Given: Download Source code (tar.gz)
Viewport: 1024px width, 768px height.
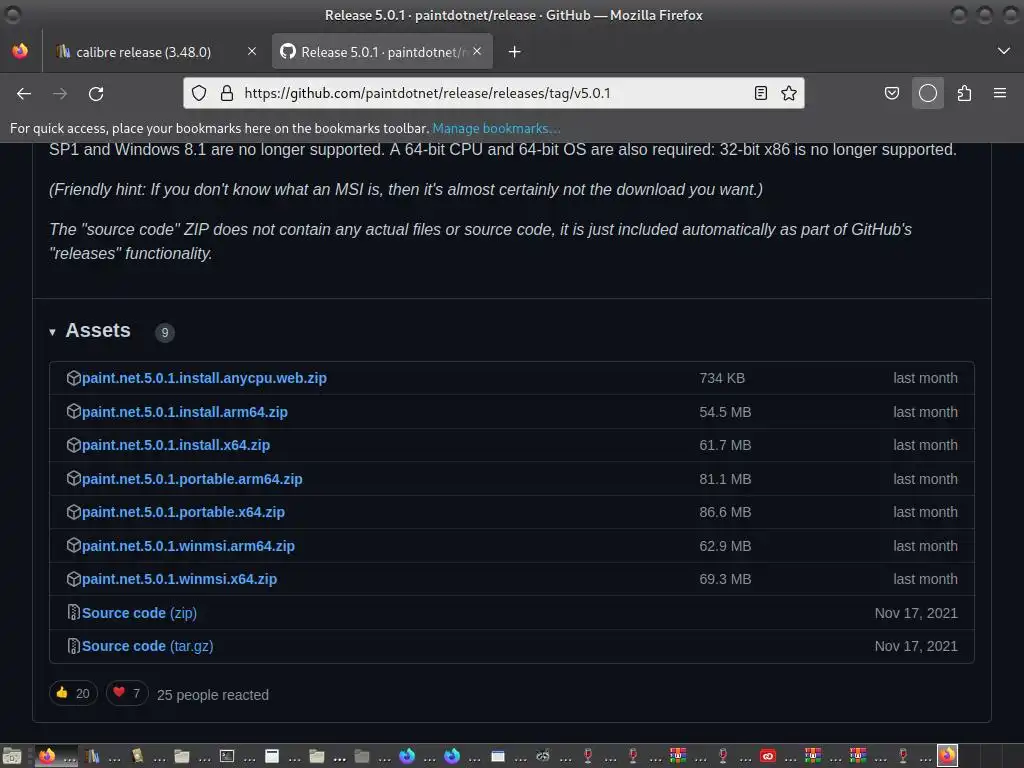Looking at the screenshot, I should click(148, 647).
